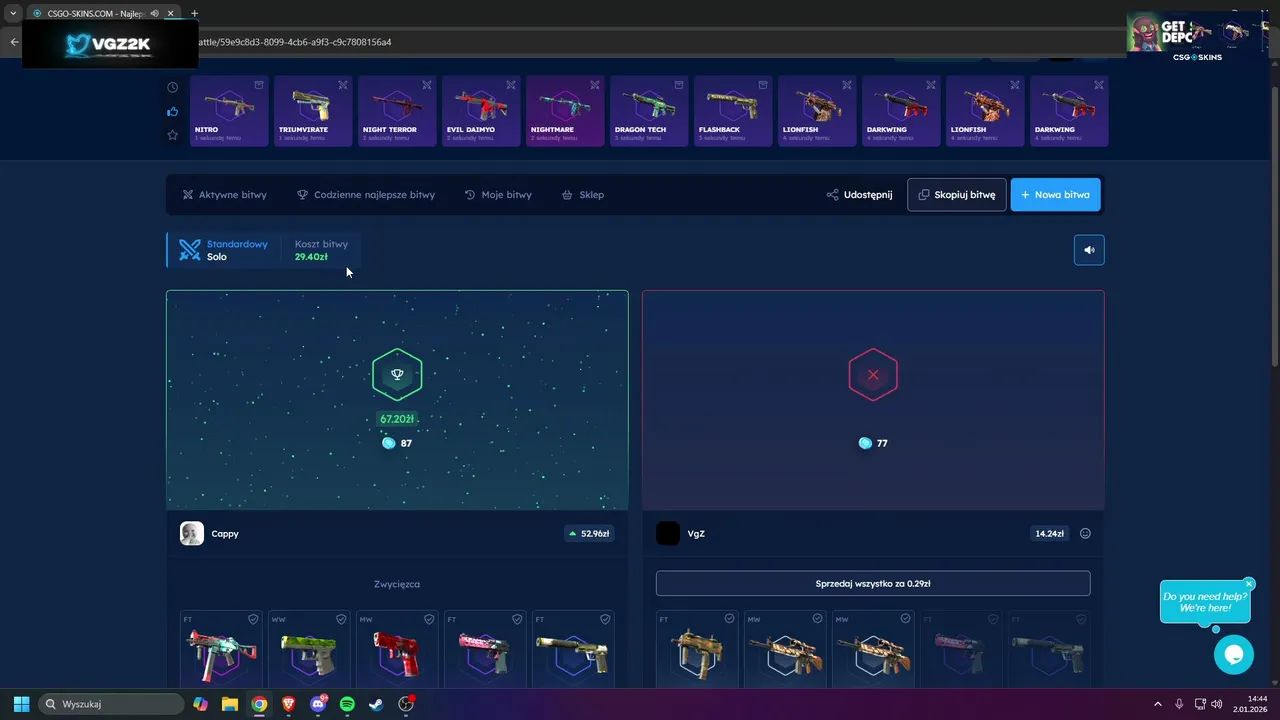Click the VgZ player name

click(x=696, y=534)
